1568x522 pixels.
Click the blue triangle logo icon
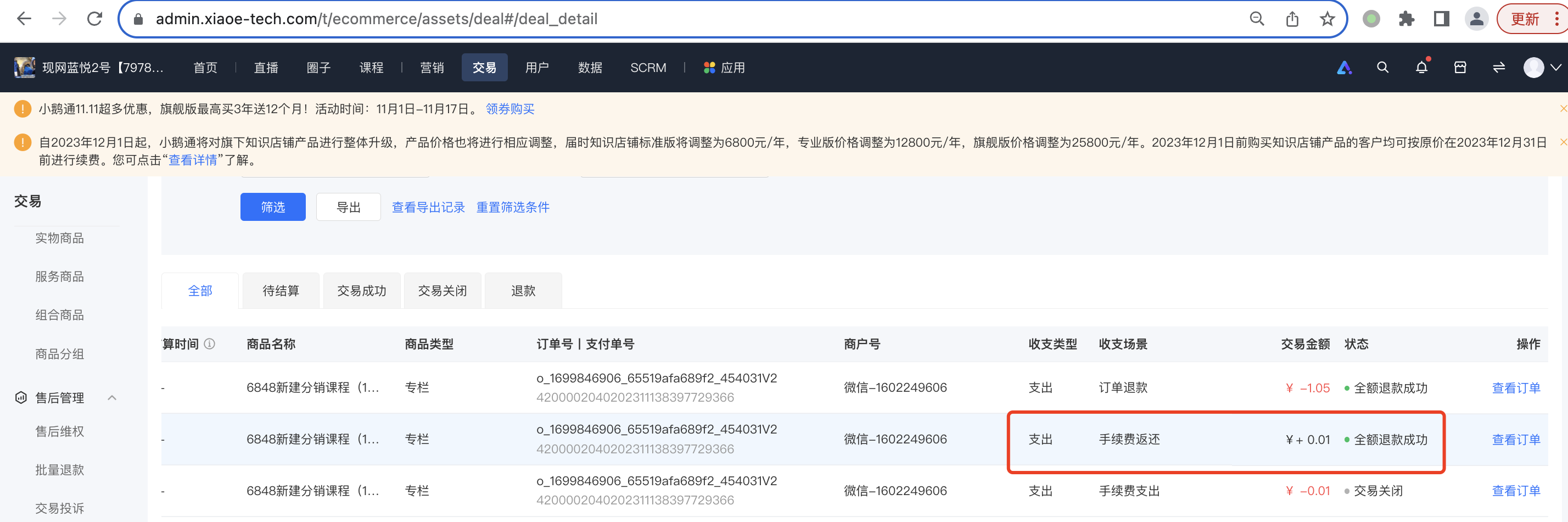(1343, 68)
